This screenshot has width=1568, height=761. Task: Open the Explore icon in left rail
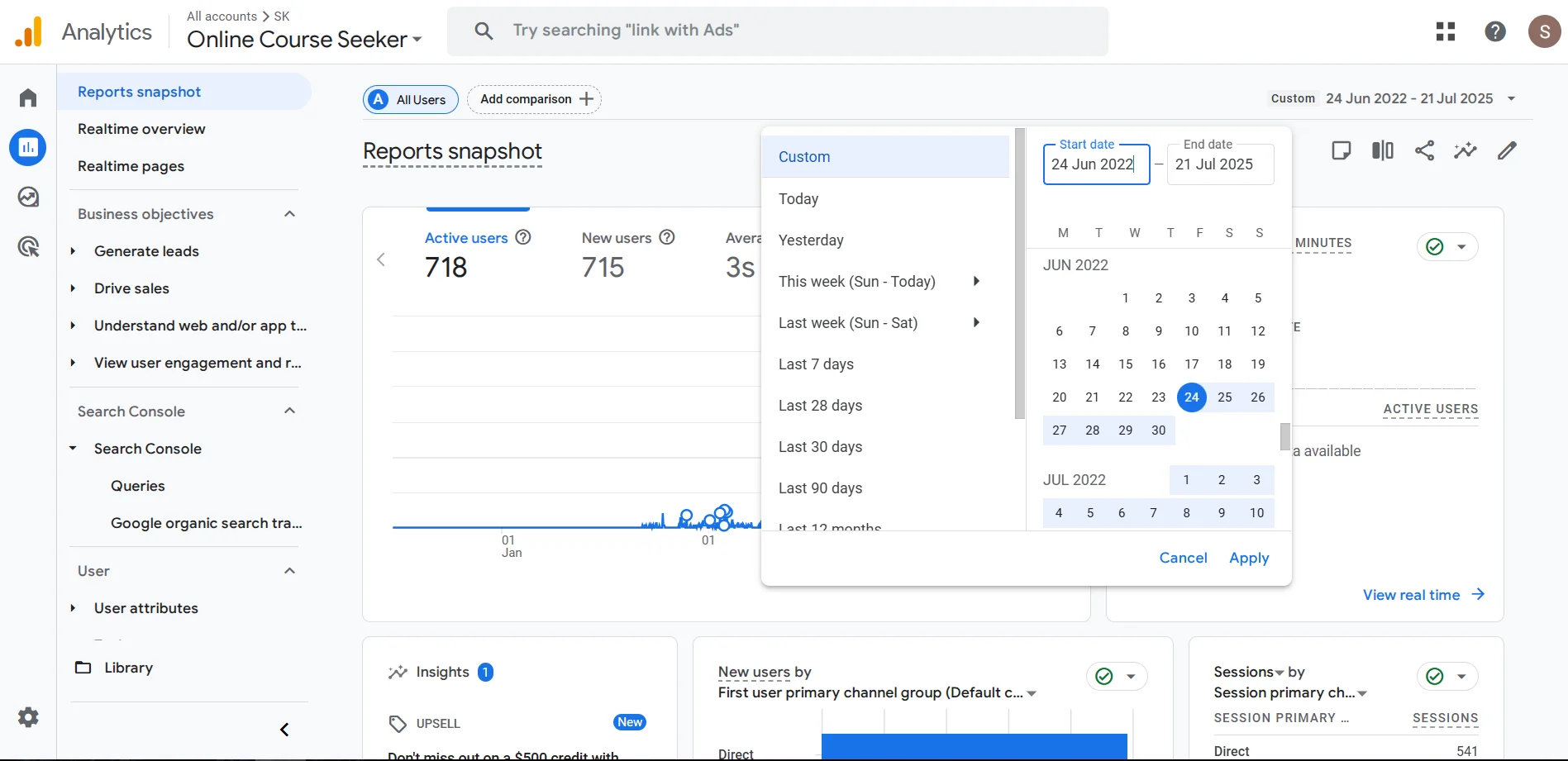pyautogui.click(x=28, y=197)
